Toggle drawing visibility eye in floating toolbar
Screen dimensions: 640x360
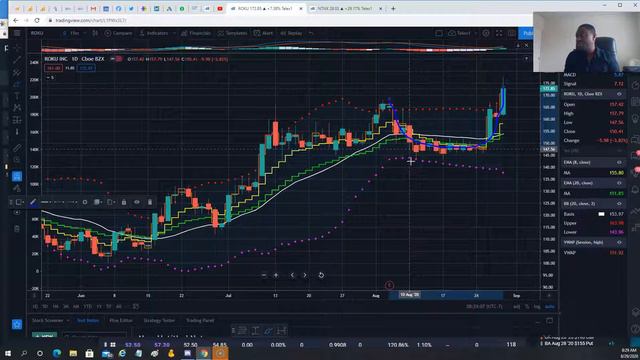137,202
